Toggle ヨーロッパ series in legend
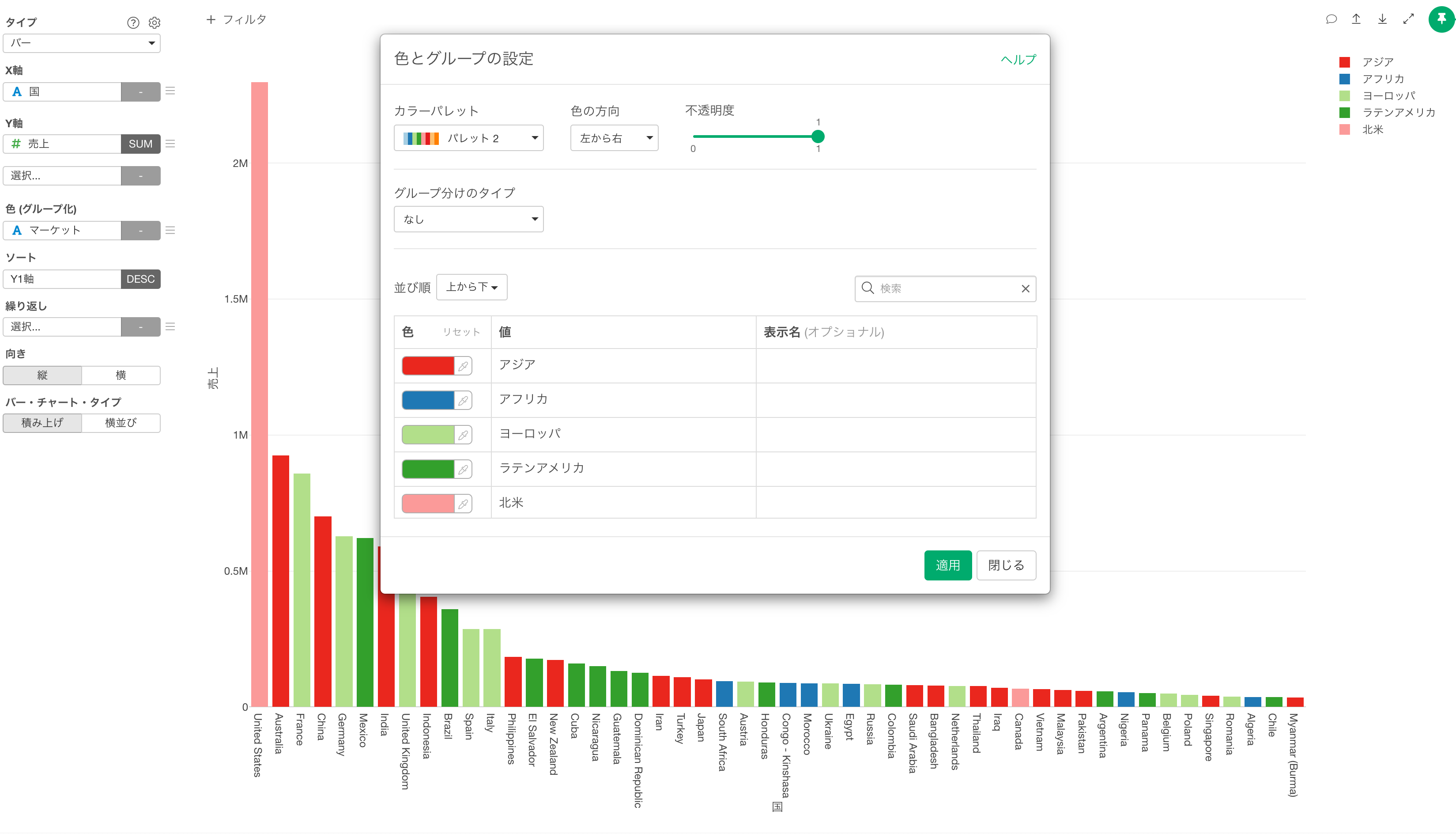The image size is (1456, 834). (x=1377, y=96)
